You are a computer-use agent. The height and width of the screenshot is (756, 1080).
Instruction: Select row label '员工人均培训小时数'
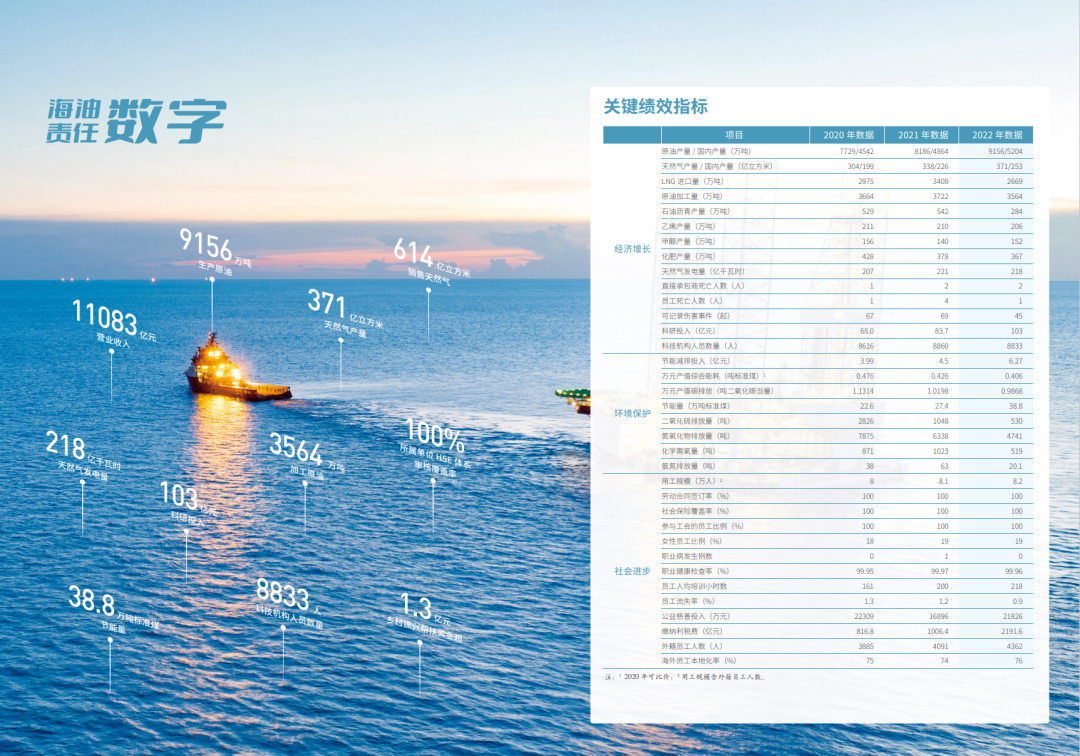[x=694, y=586]
